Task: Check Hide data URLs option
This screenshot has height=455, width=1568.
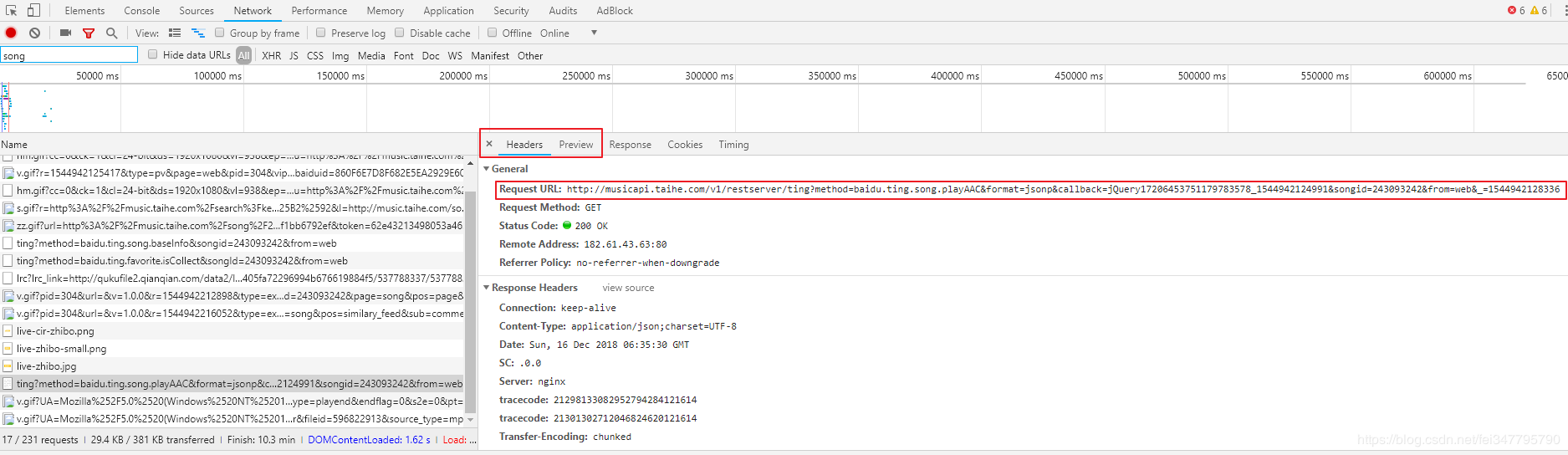Action: [x=152, y=54]
